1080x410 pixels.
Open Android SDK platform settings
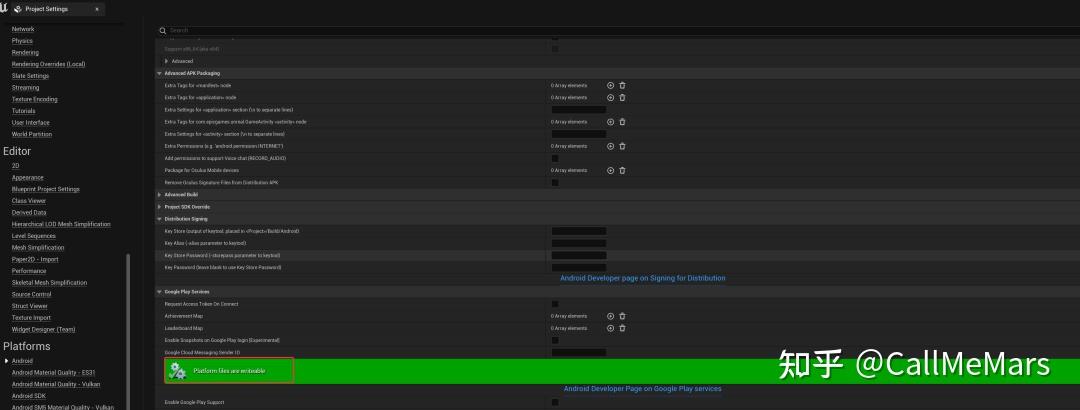point(29,396)
